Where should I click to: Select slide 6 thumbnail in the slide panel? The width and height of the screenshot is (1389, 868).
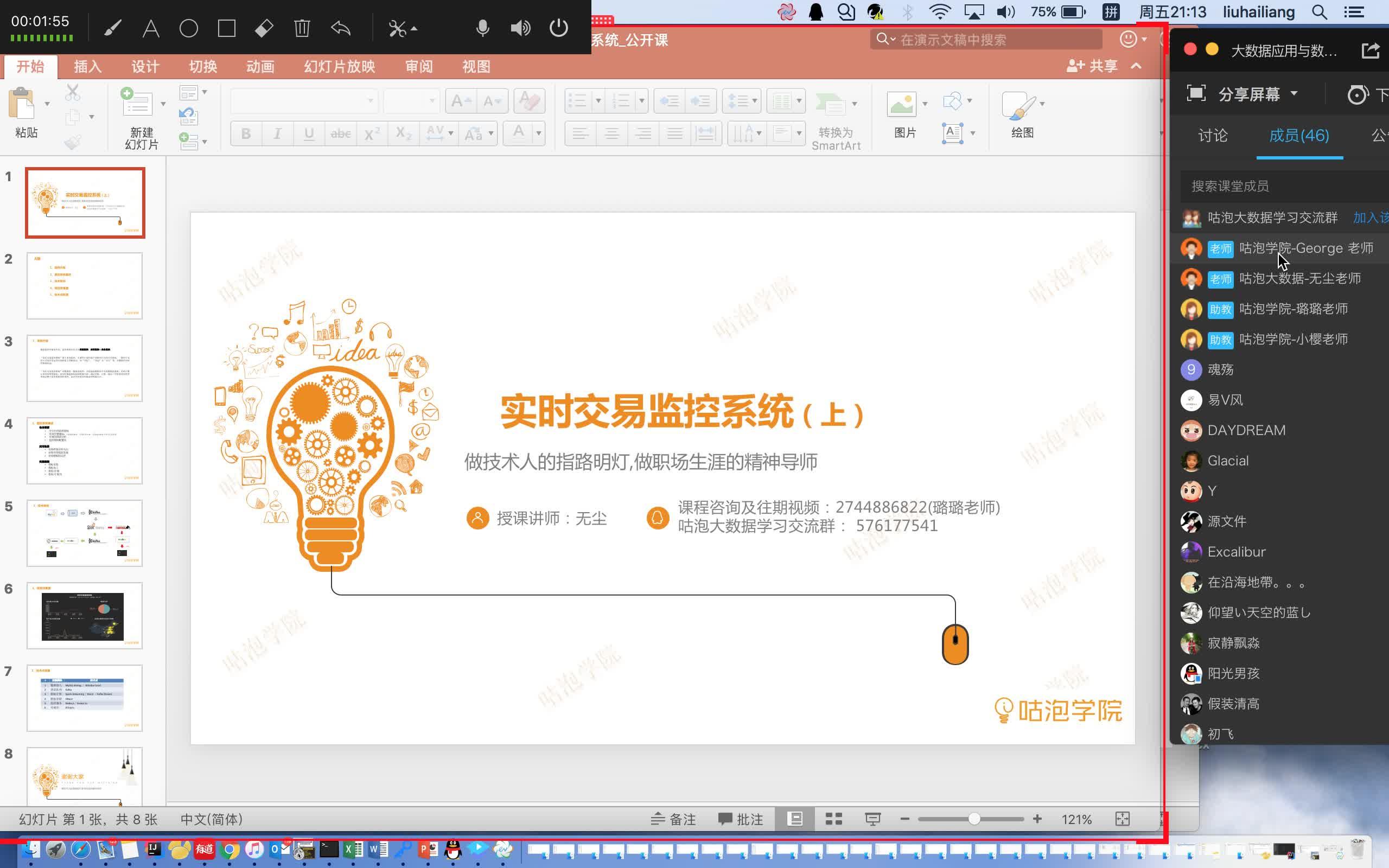click(x=85, y=615)
